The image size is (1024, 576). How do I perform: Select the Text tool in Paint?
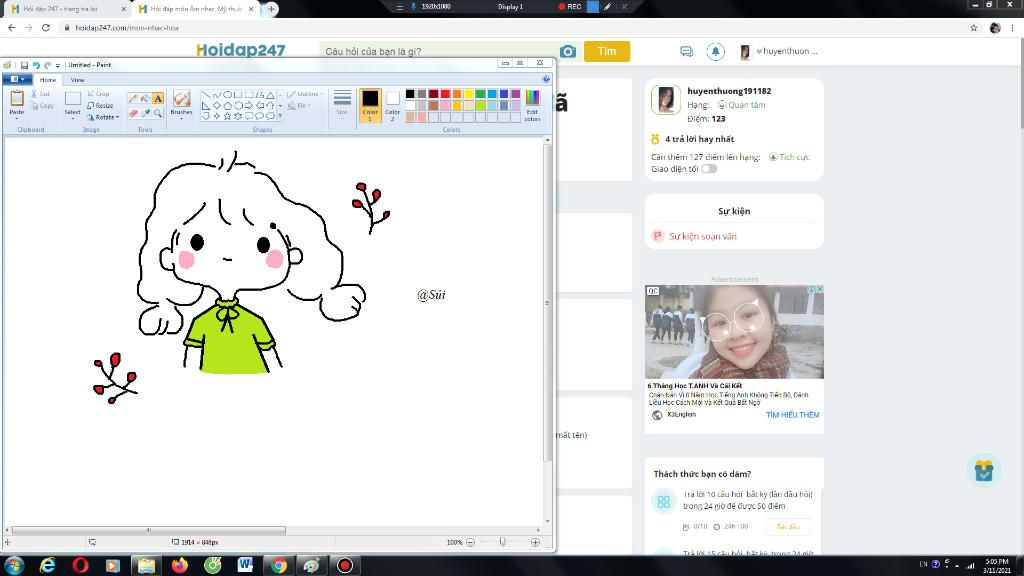coord(158,99)
